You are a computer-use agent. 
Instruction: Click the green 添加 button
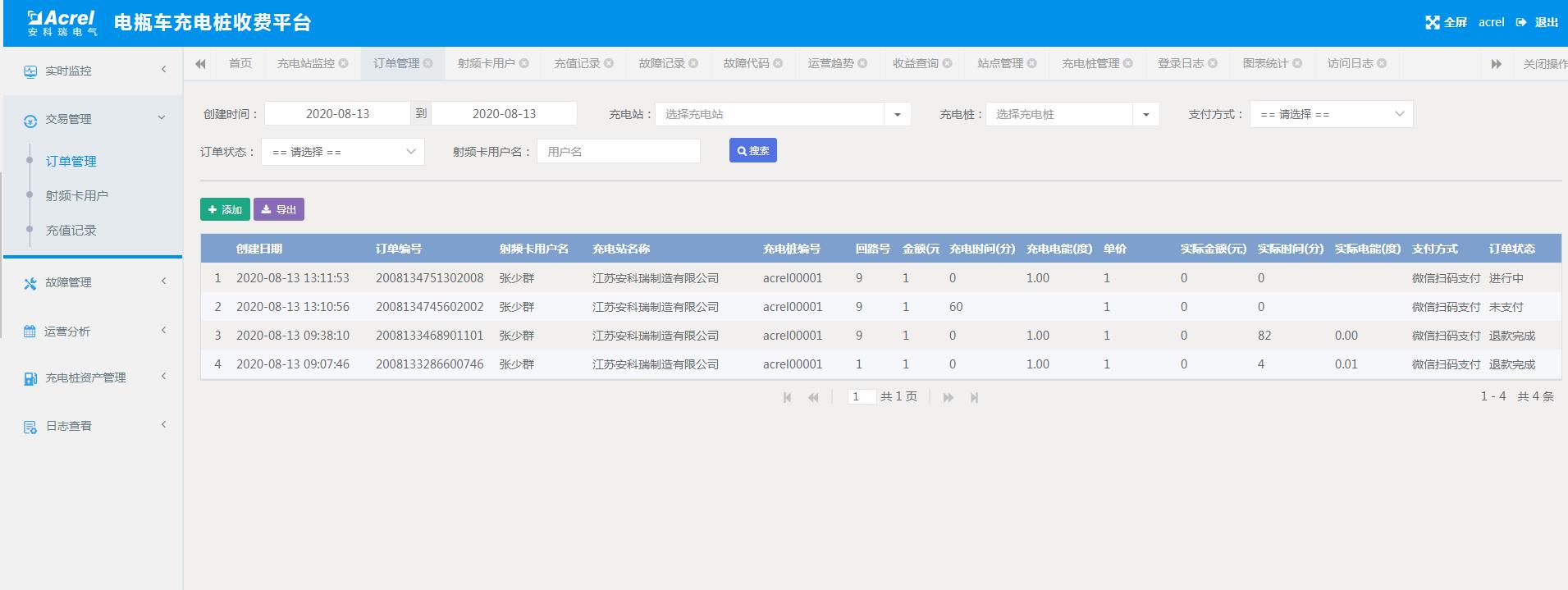click(225, 209)
